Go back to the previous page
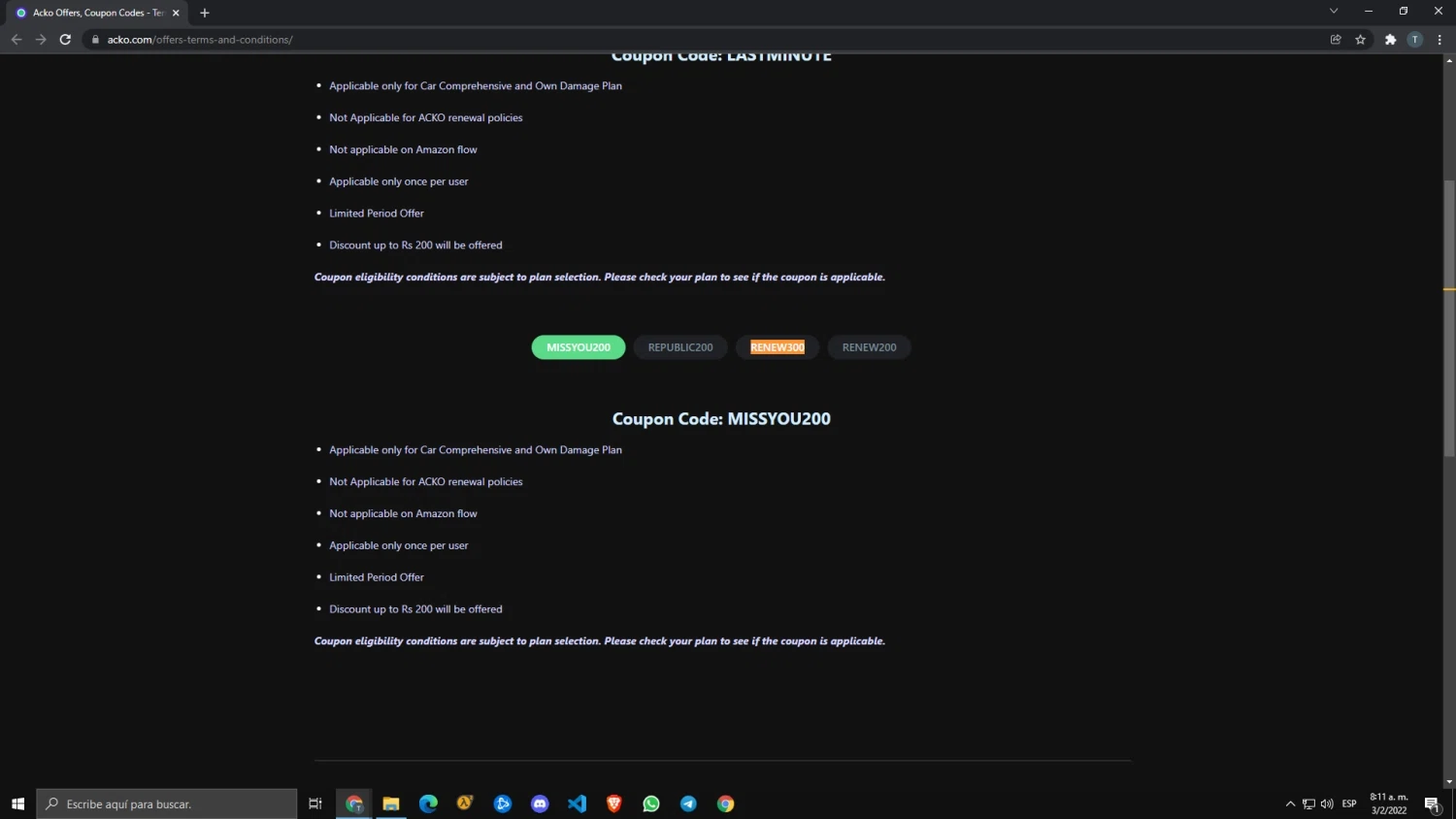 tap(17, 40)
